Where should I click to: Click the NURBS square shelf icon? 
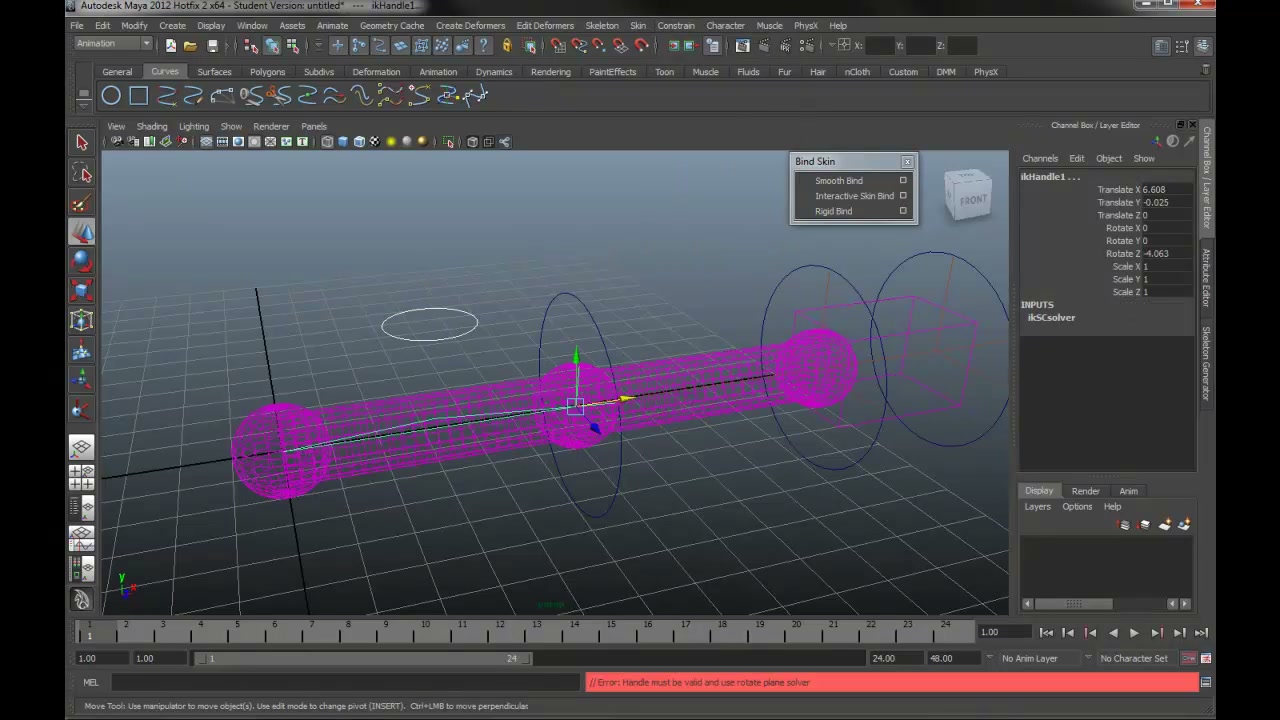click(139, 96)
